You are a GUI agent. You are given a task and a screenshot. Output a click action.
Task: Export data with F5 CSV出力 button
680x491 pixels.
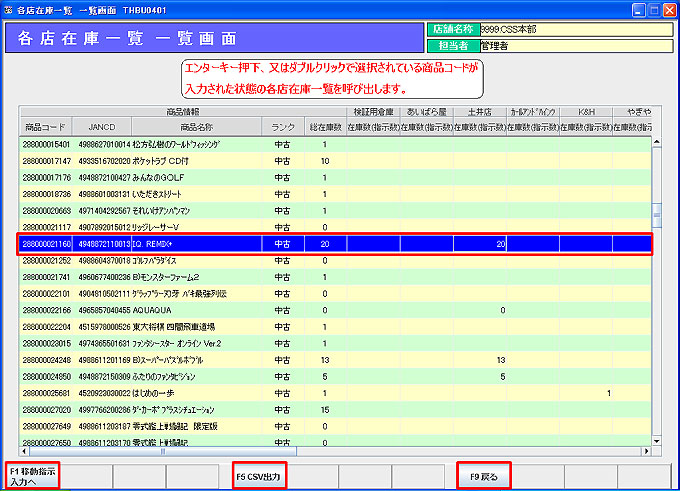point(272,476)
